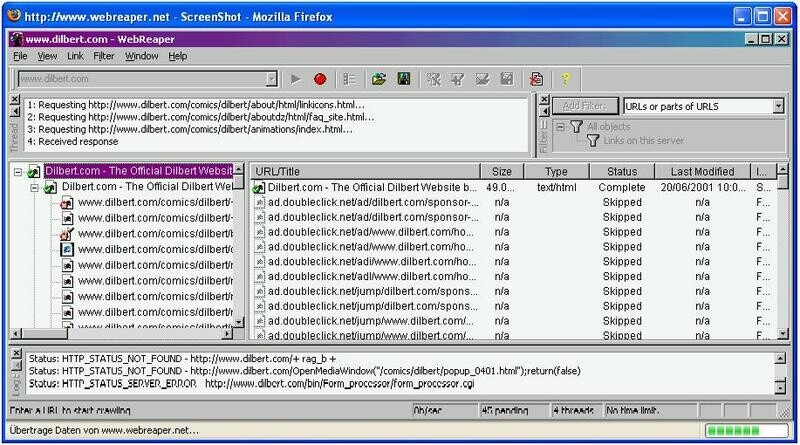The width and height of the screenshot is (800, 445).
Task: Click the URL list scroll down arrow
Action: 783,334
